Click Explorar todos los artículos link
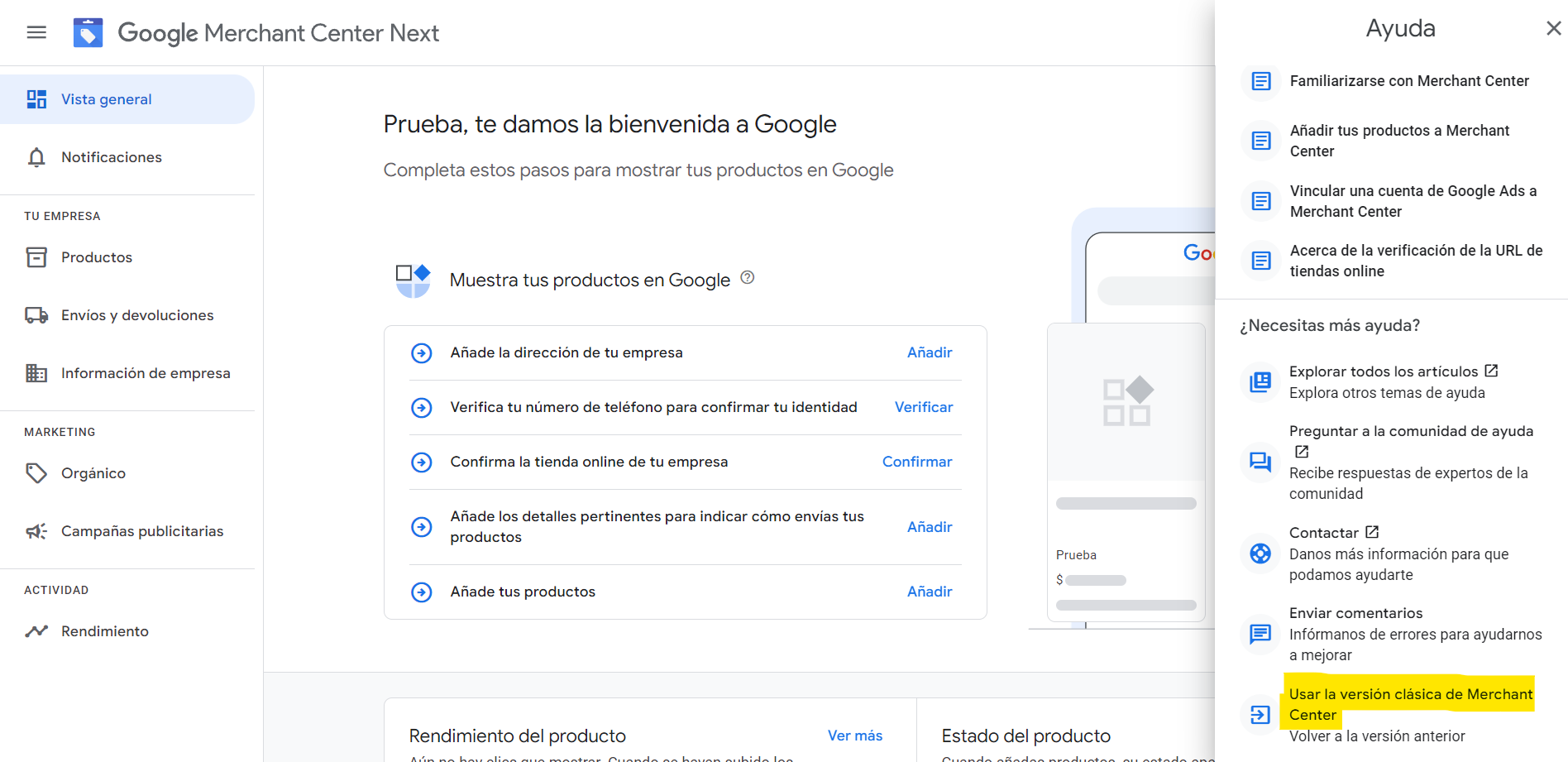The height and width of the screenshot is (762, 1568). tap(1394, 371)
